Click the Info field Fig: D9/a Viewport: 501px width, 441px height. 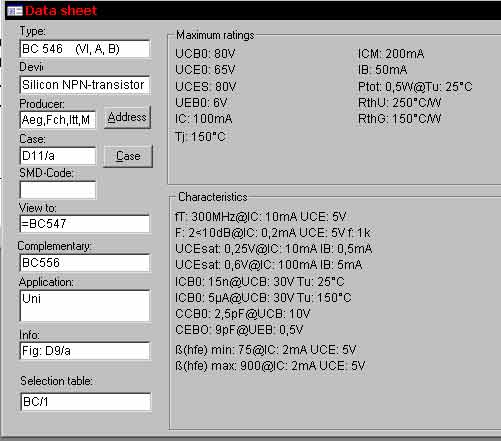click(x=85, y=351)
